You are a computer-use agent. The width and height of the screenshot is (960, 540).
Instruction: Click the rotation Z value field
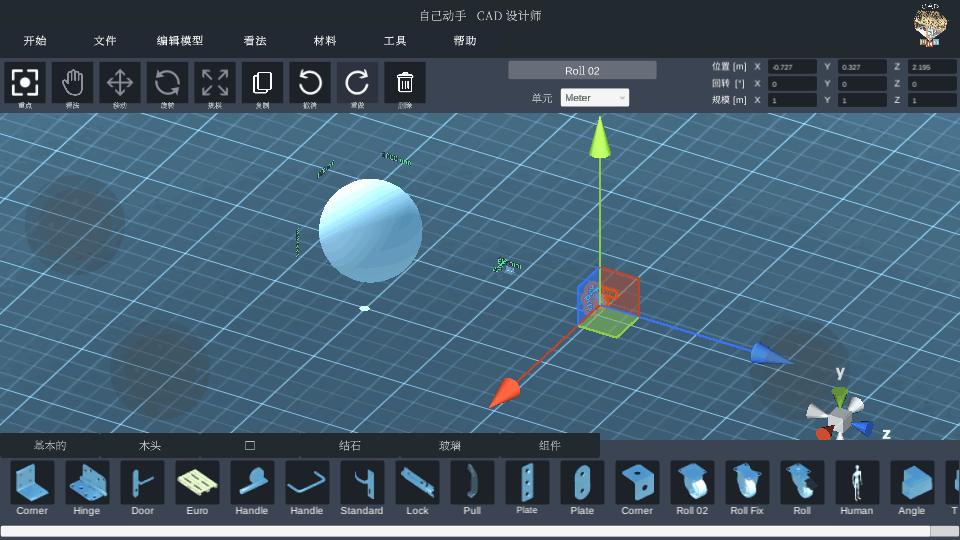932,84
